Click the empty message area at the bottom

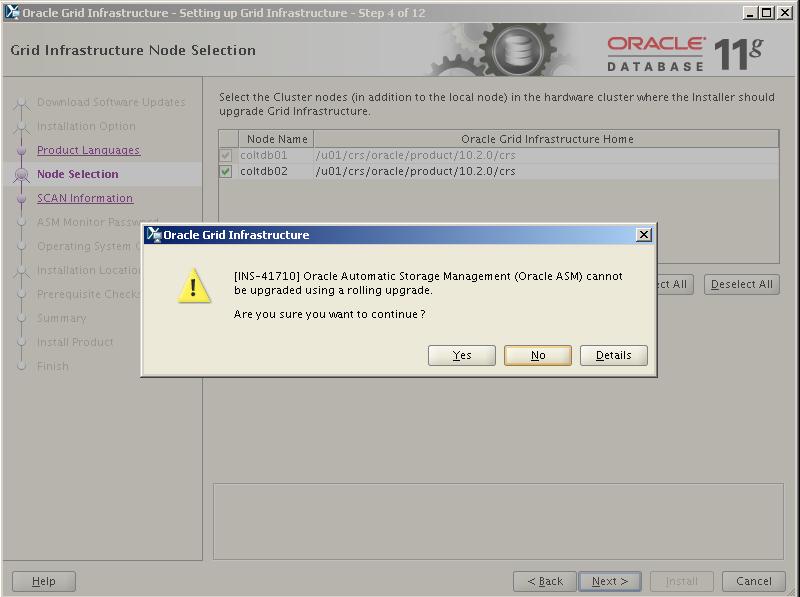(x=498, y=521)
